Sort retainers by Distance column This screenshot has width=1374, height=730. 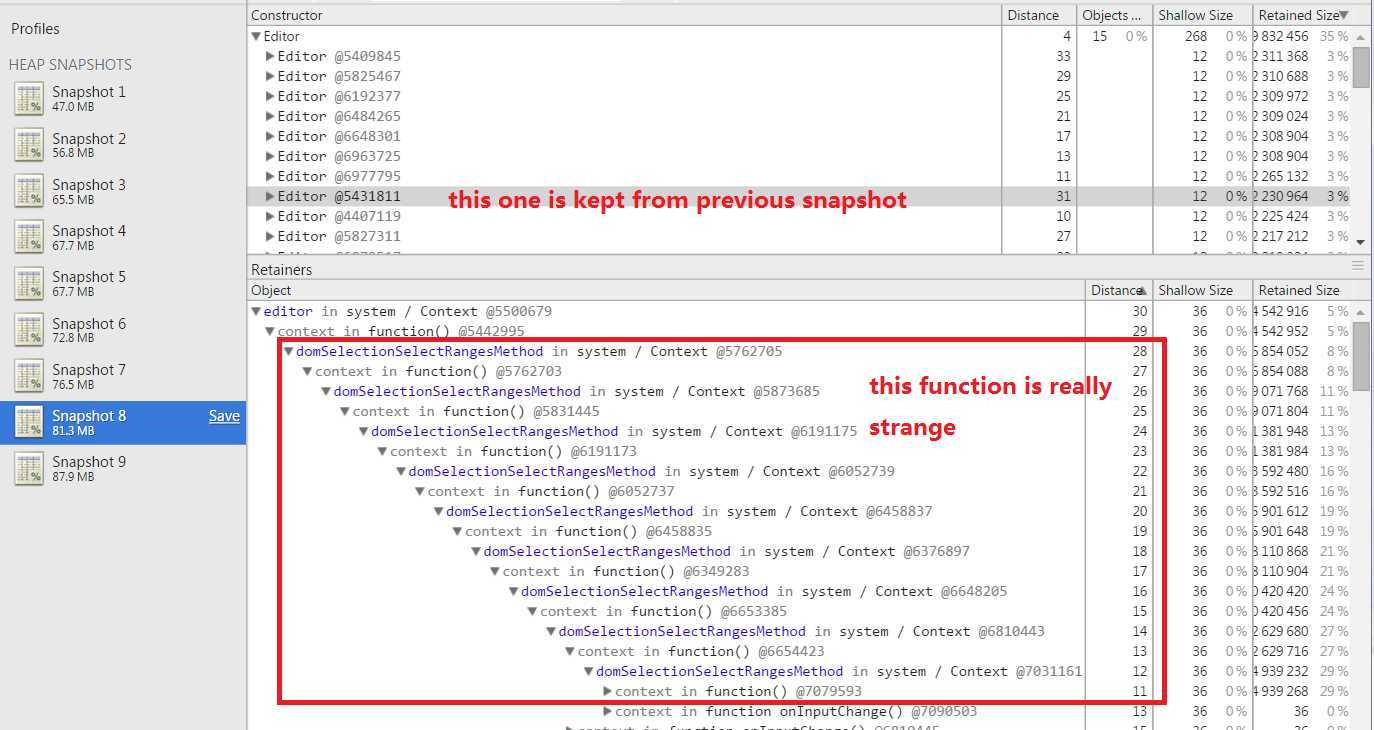click(1118, 290)
